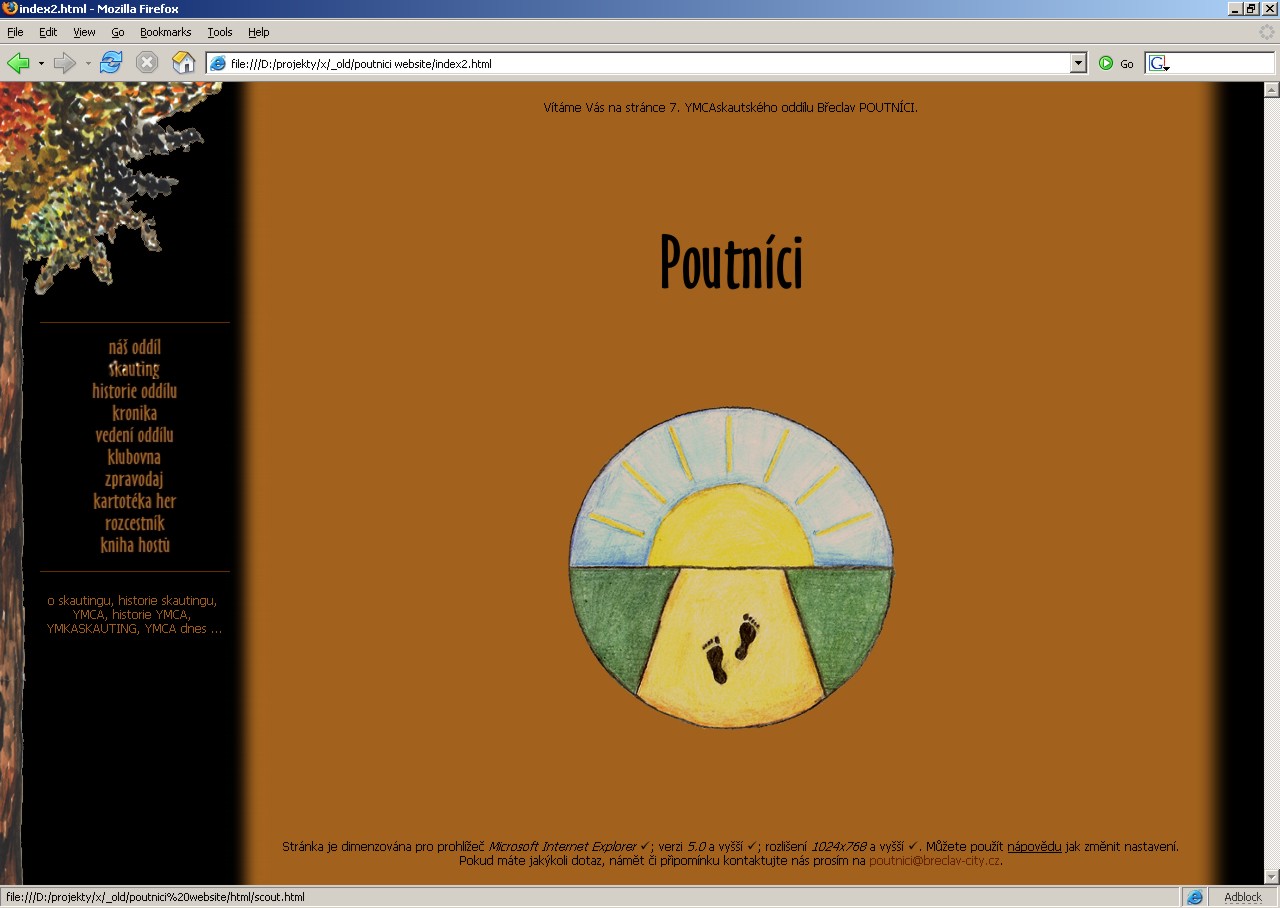Click the poutnici@breclav-city.cz email link
Image resolution: width=1280 pixels, height=908 pixels.
pyautogui.click(x=934, y=861)
